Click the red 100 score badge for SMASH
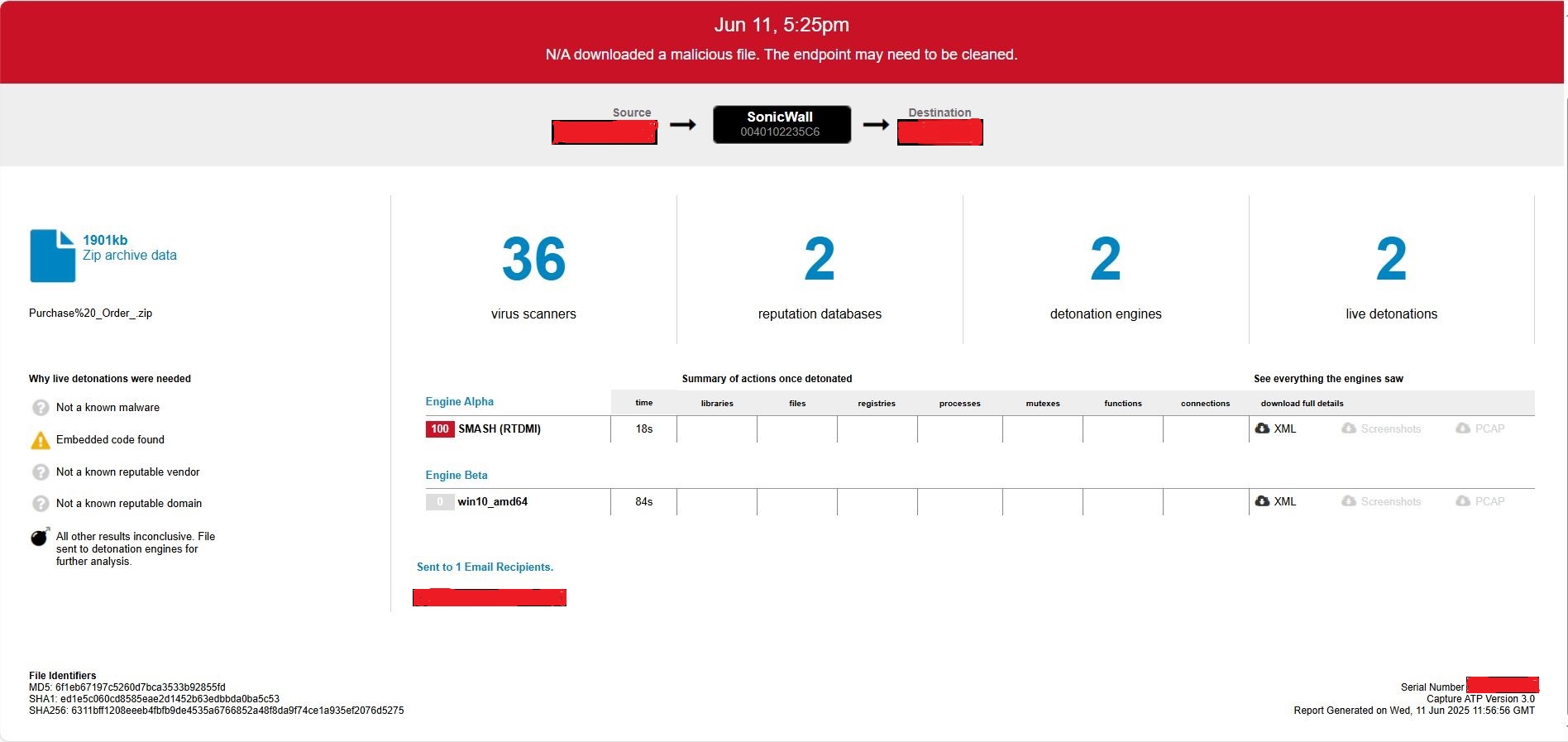The image size is (1568, 742). [x=440, y=429]
